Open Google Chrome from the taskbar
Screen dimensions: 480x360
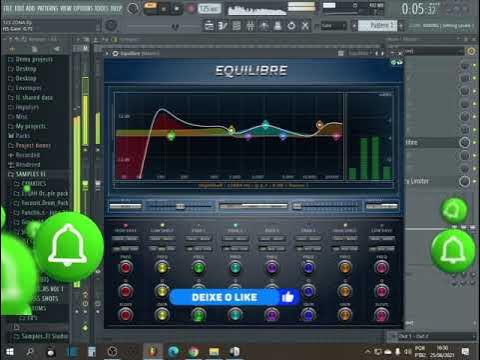[x=193, y=352]
